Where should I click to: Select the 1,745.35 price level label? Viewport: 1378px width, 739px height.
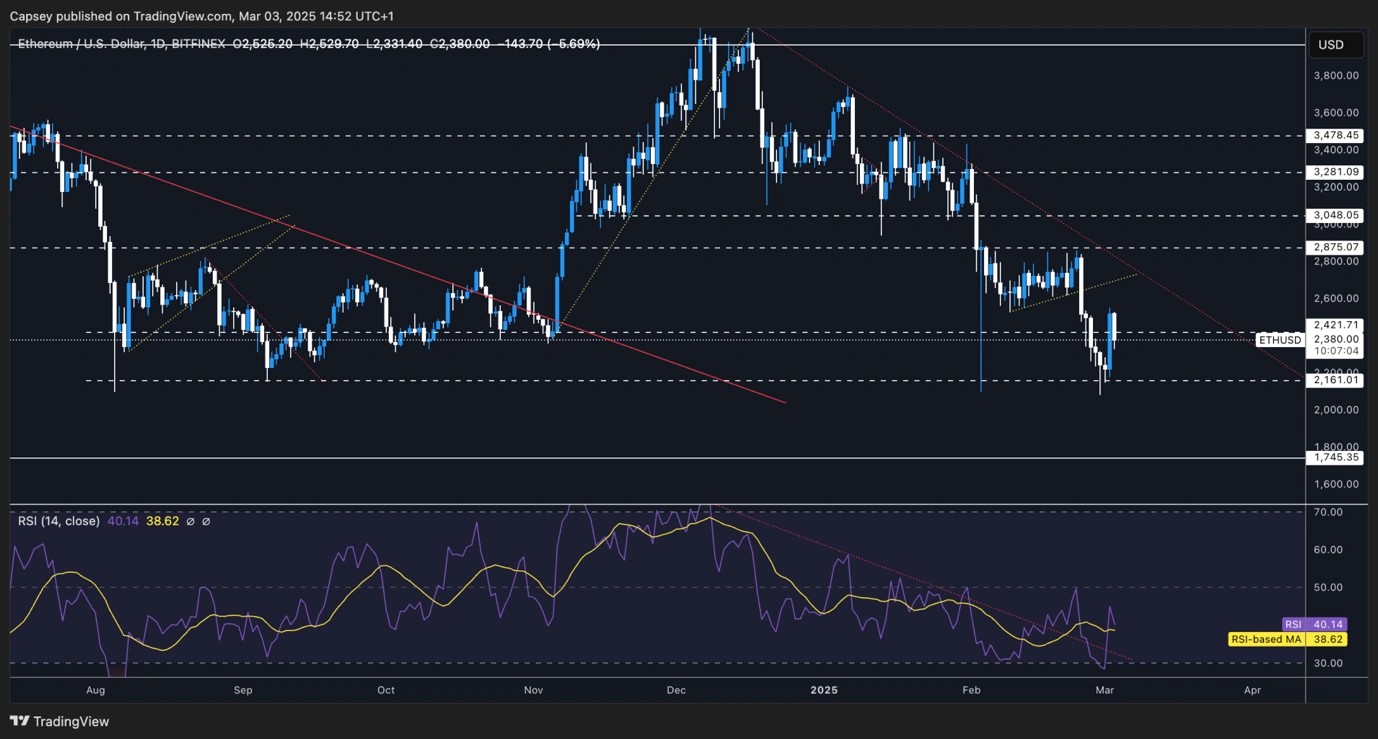point(1336,457)
